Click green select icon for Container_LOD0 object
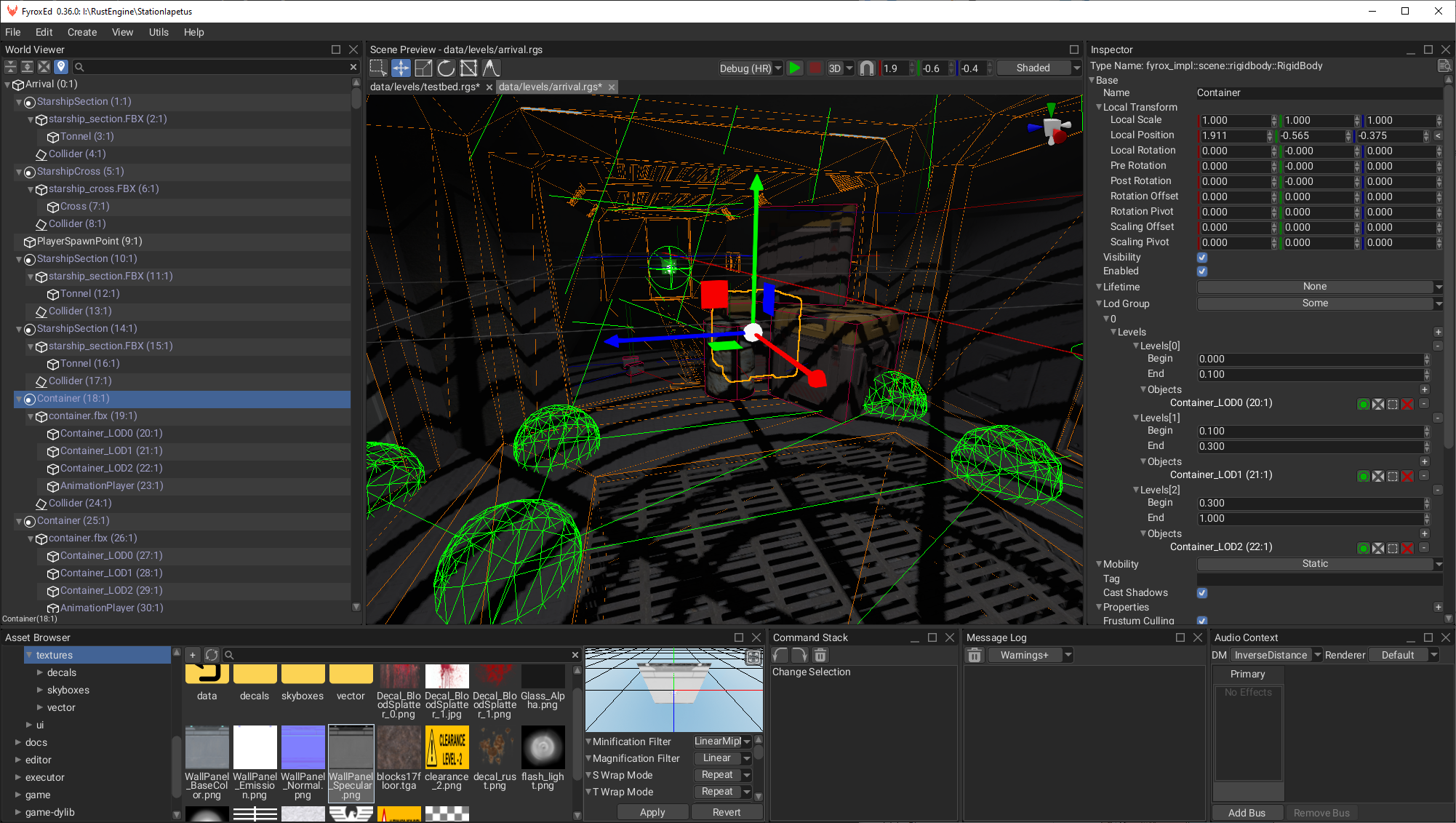Image resolution: width=1456 pixels, height=823 pixels. tap(1363, 404)
